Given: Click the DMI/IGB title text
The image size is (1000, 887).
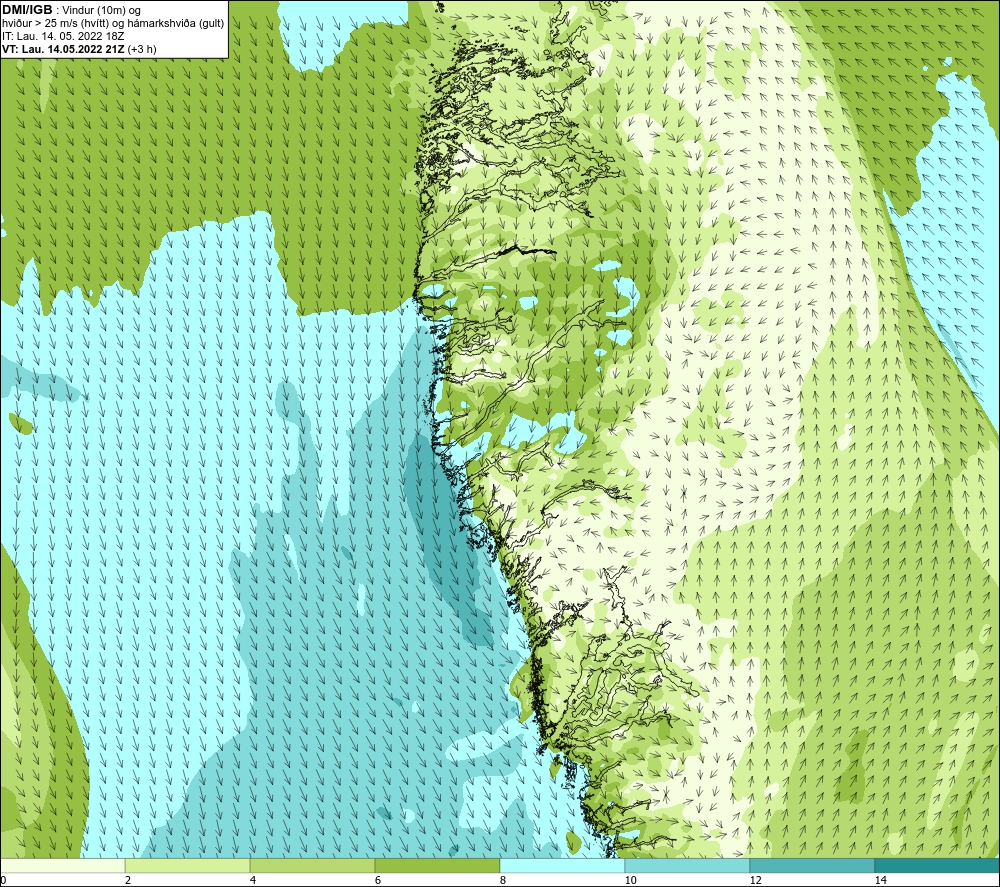Looking at the screenshot, I should (x=27, y=10).
